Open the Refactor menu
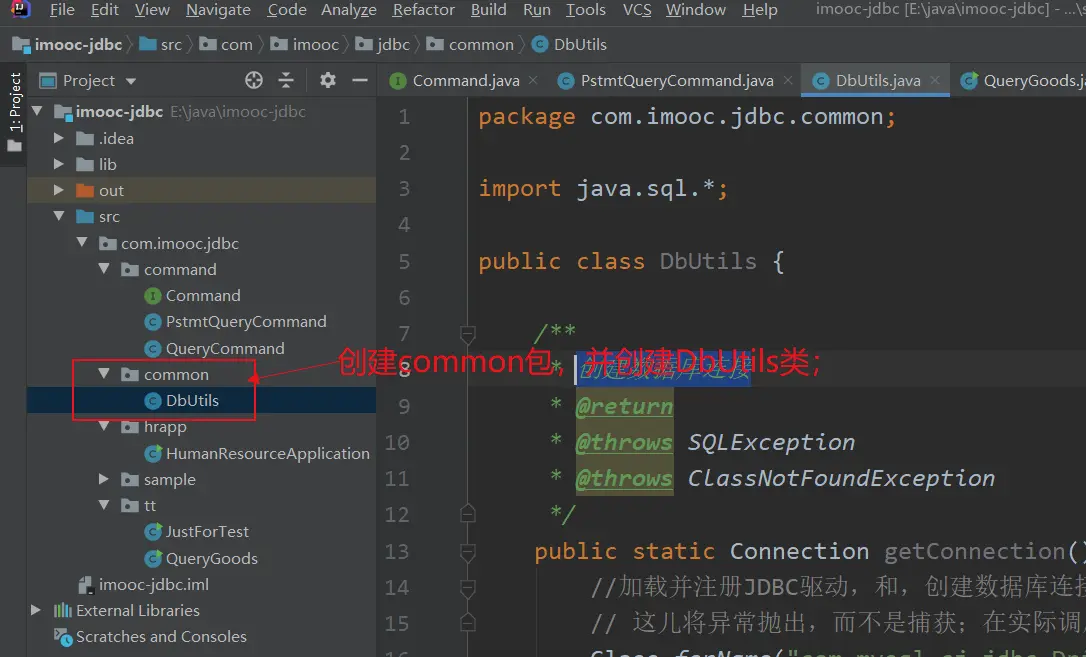This screenshot has width=1086, height=657. [423, 10]
